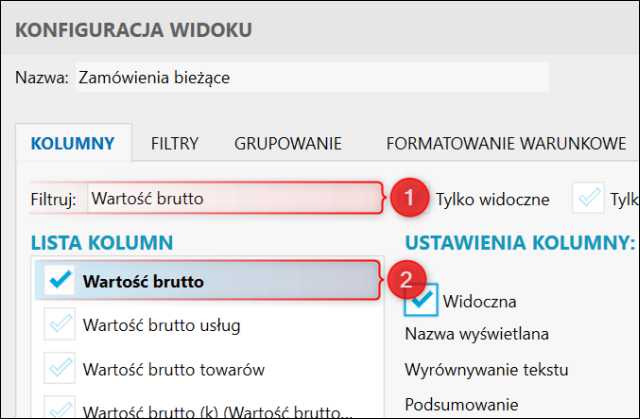Toggle the 'Widoczna' checkbox

[x=422, y=299]
